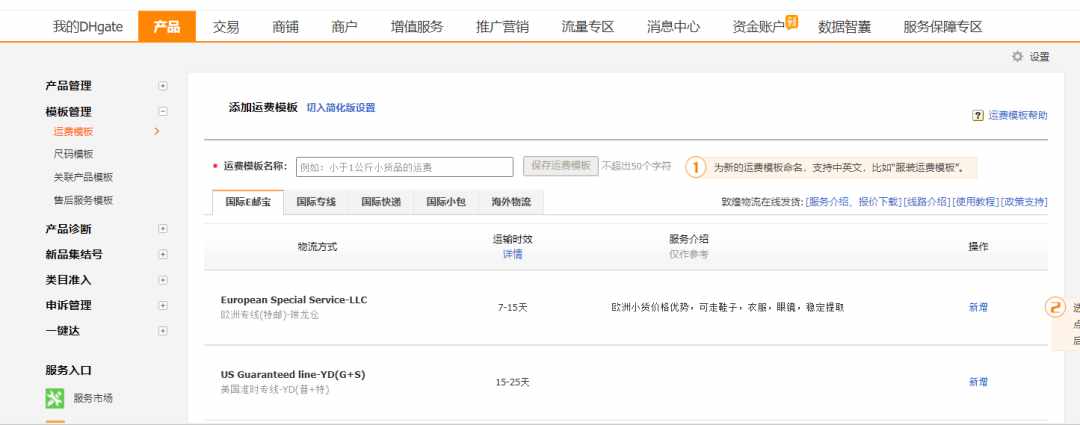Open the 商铺 menu
The image size is (1080, 425).
click(285, 27)
